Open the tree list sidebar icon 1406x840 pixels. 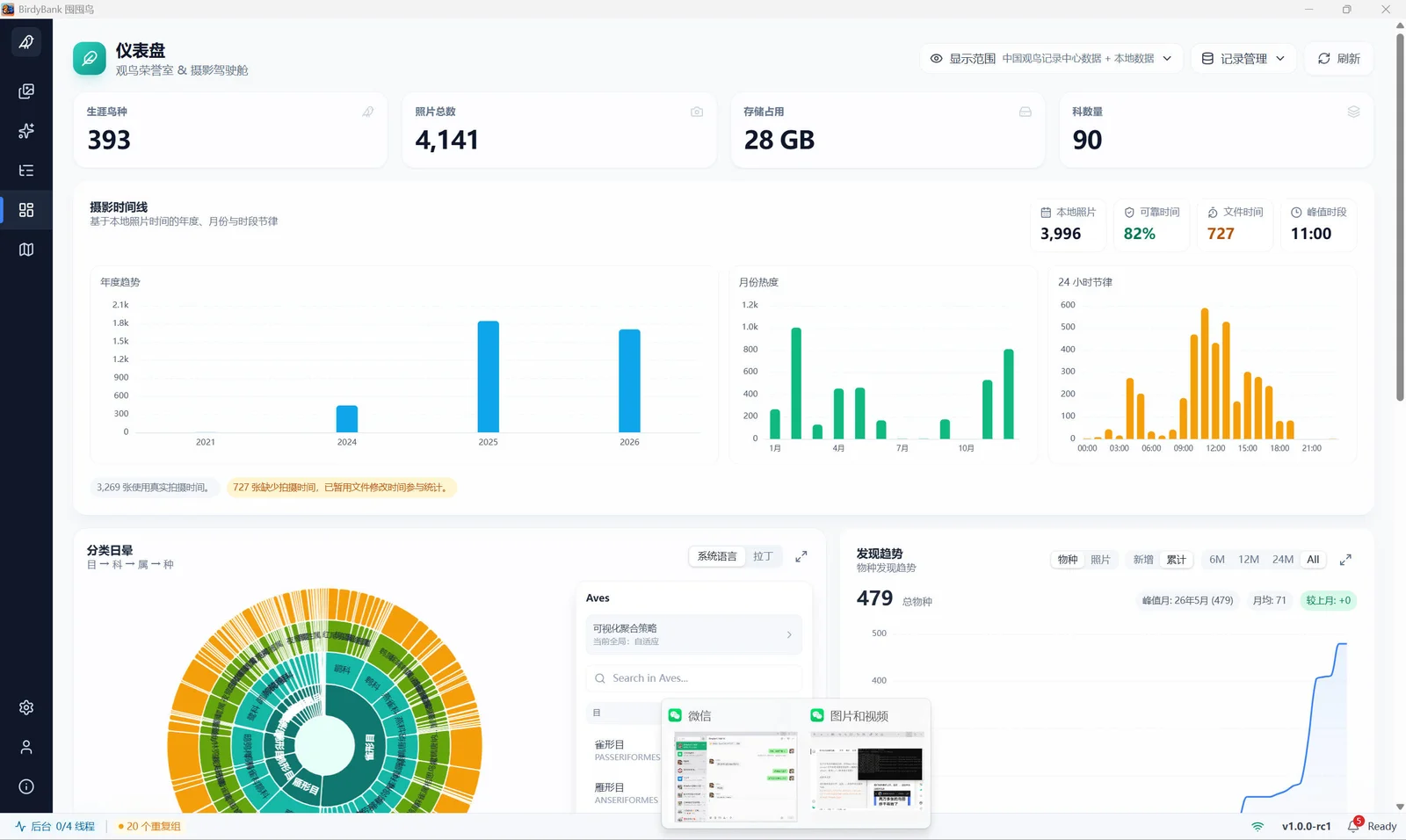[26, 170]
